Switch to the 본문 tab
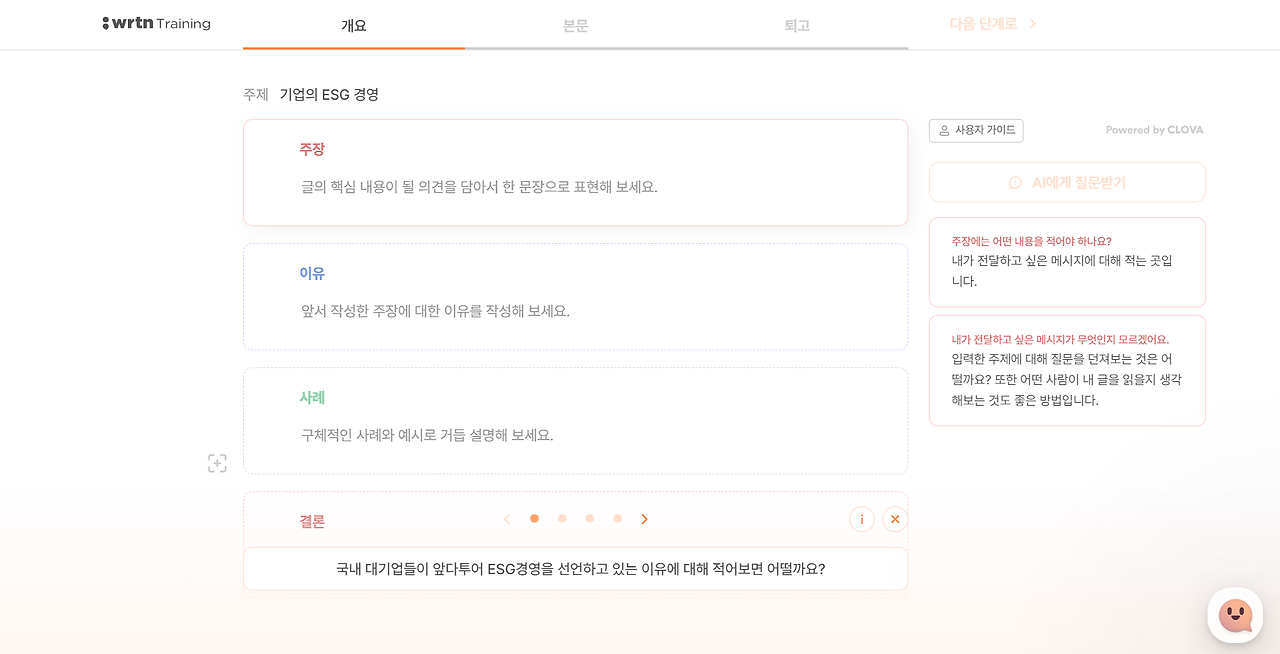 [576, 25]
